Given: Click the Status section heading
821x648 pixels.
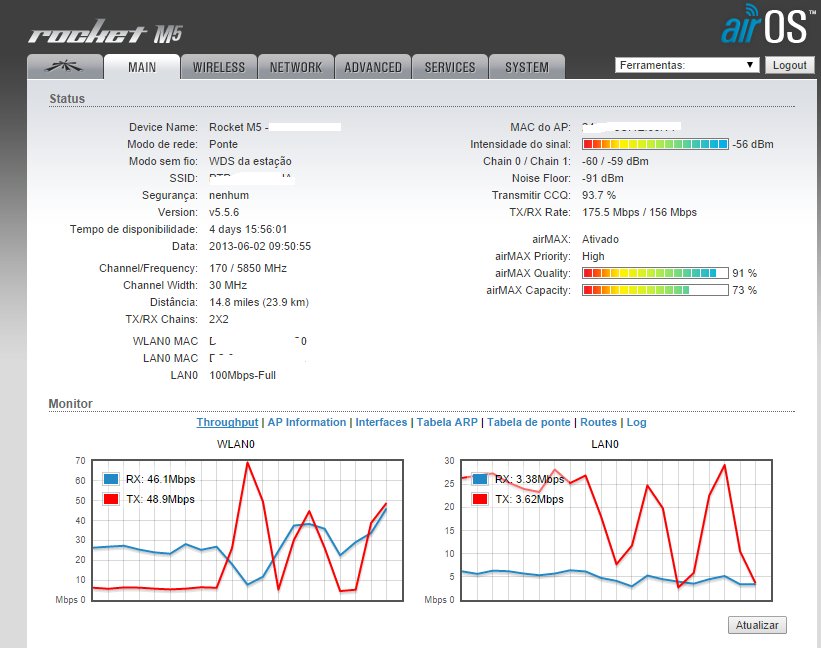Looking at the screenshot, I should coord(67,98).
